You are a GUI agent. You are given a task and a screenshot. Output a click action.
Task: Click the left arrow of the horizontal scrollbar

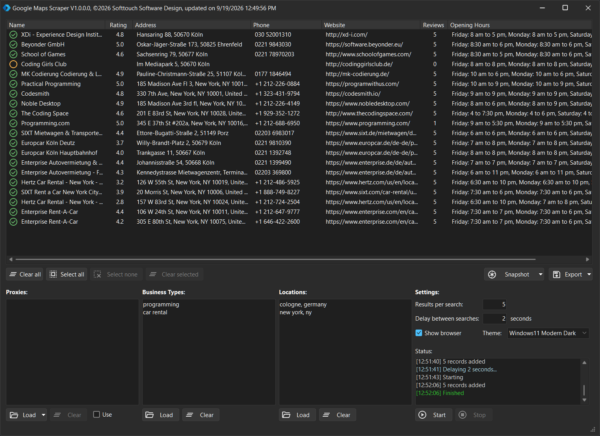(x=11, y=260)
